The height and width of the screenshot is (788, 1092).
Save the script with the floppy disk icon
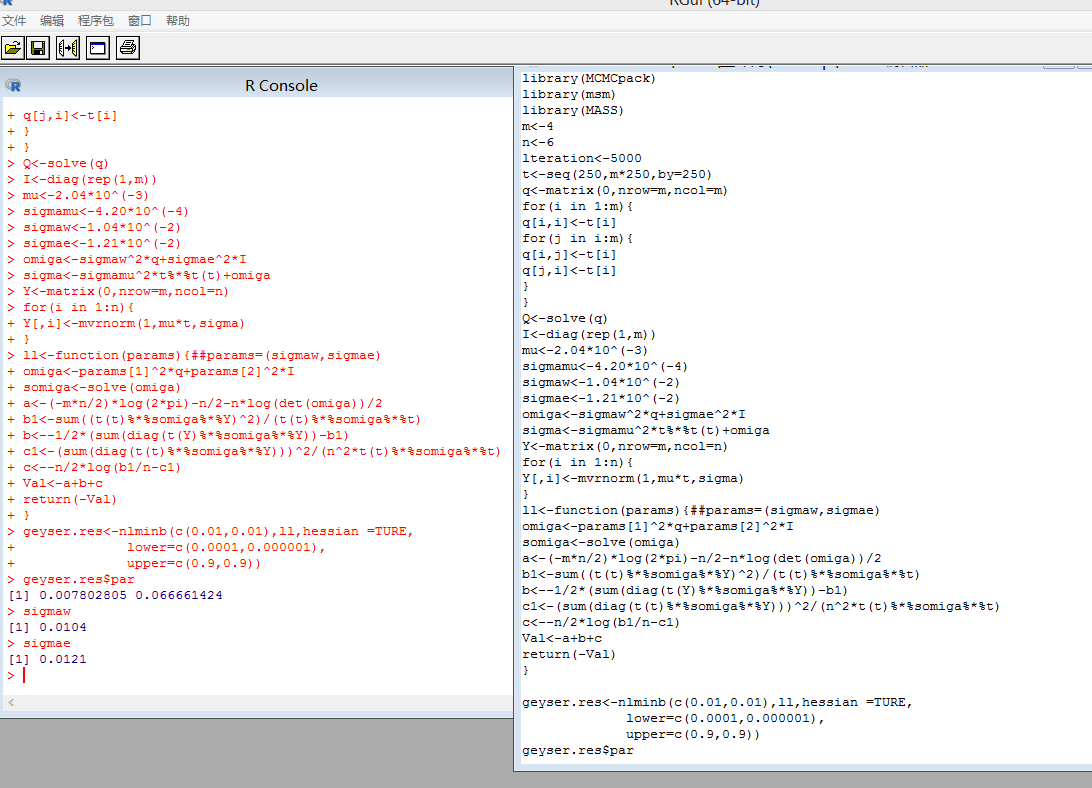click(38, 48)
